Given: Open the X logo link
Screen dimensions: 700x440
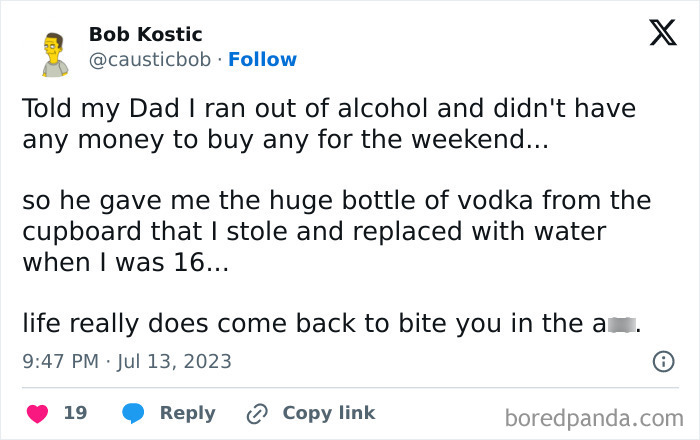Looking at the screenshot, I should tap(656, 34).
